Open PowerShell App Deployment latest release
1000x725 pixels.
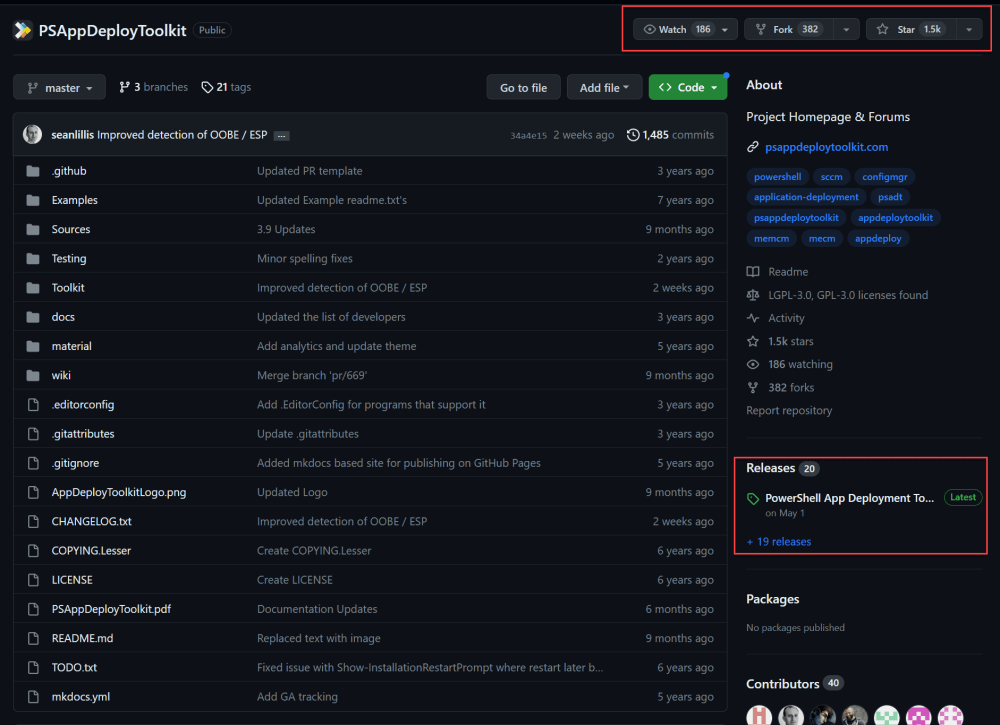coord(849,499)
